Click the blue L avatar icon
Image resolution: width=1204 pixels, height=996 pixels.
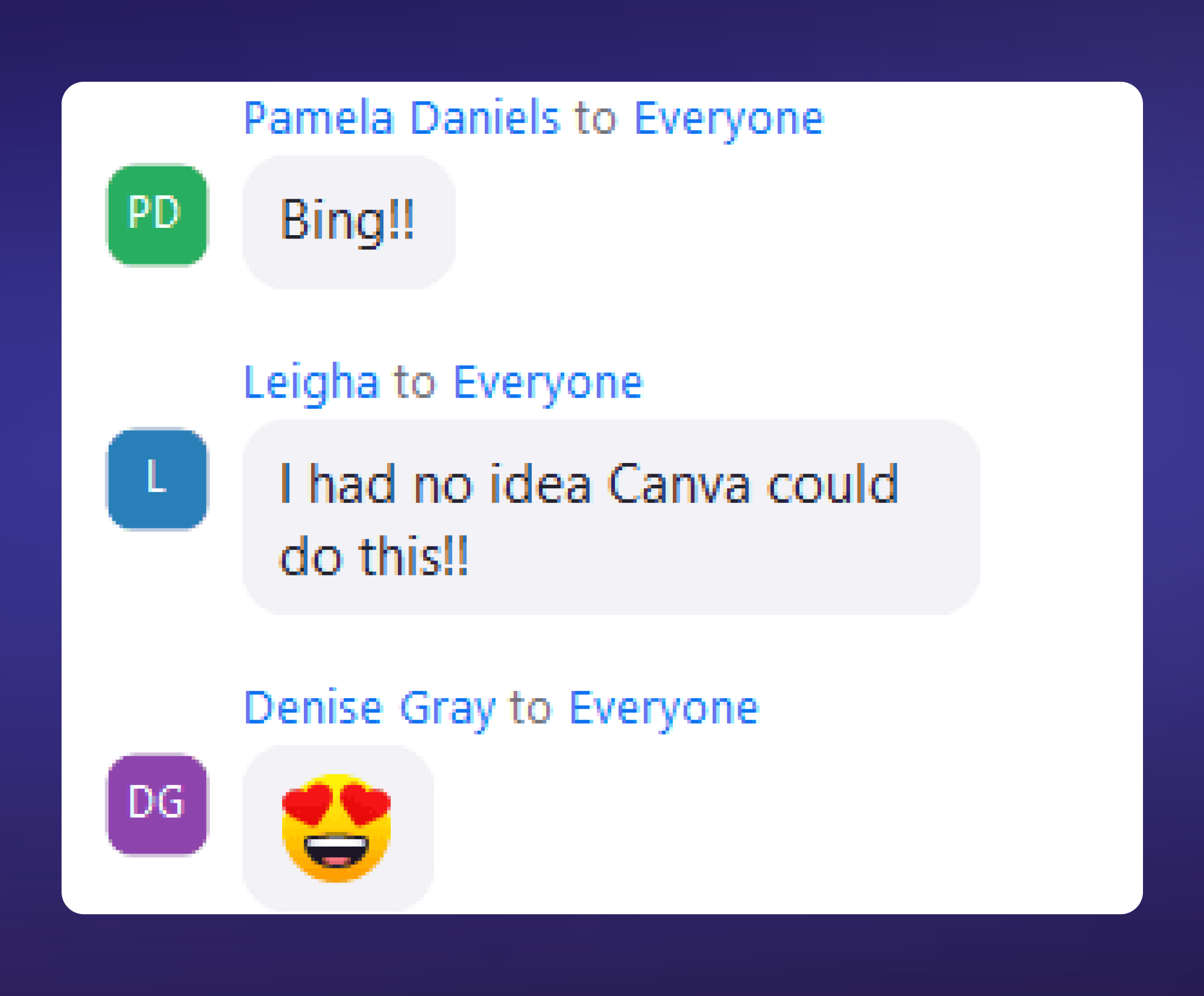(157, 479)
